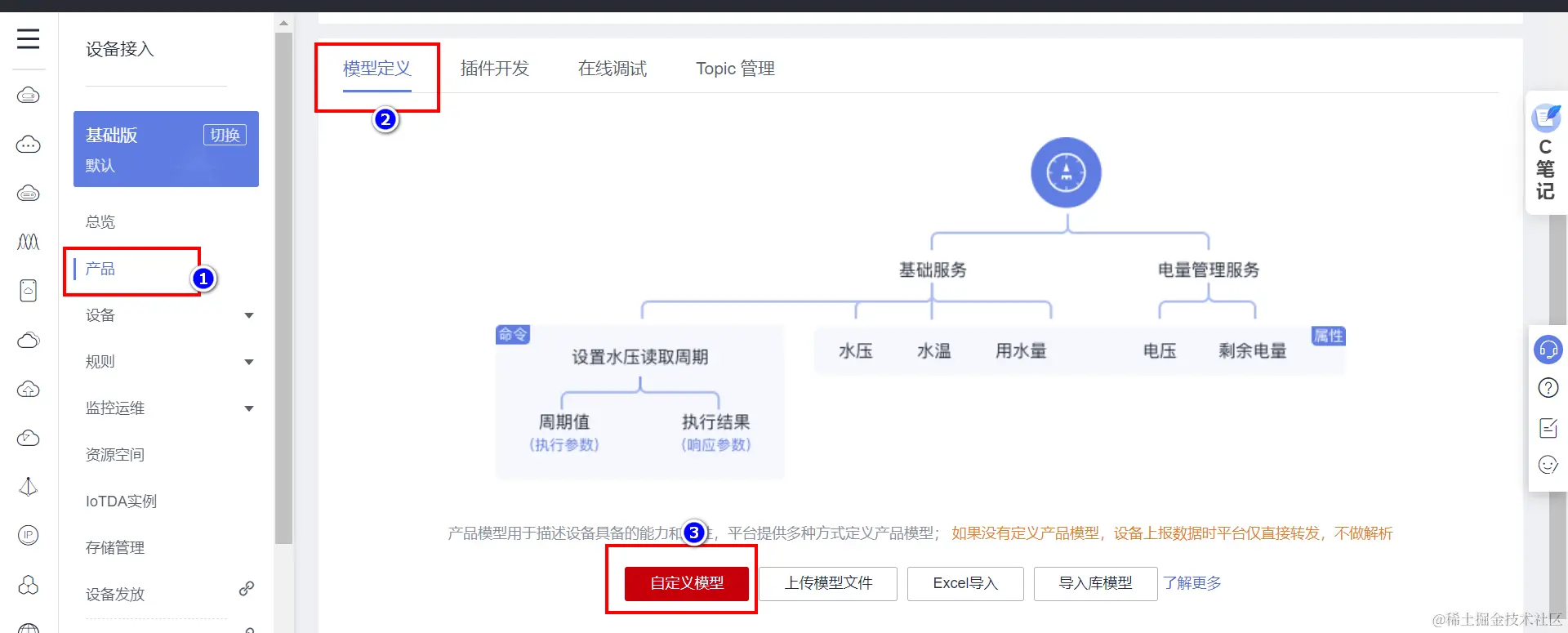The width and height of the screenshot is (1568, 633).
Task: Click the blue 命令 tag
Action: 513,334
